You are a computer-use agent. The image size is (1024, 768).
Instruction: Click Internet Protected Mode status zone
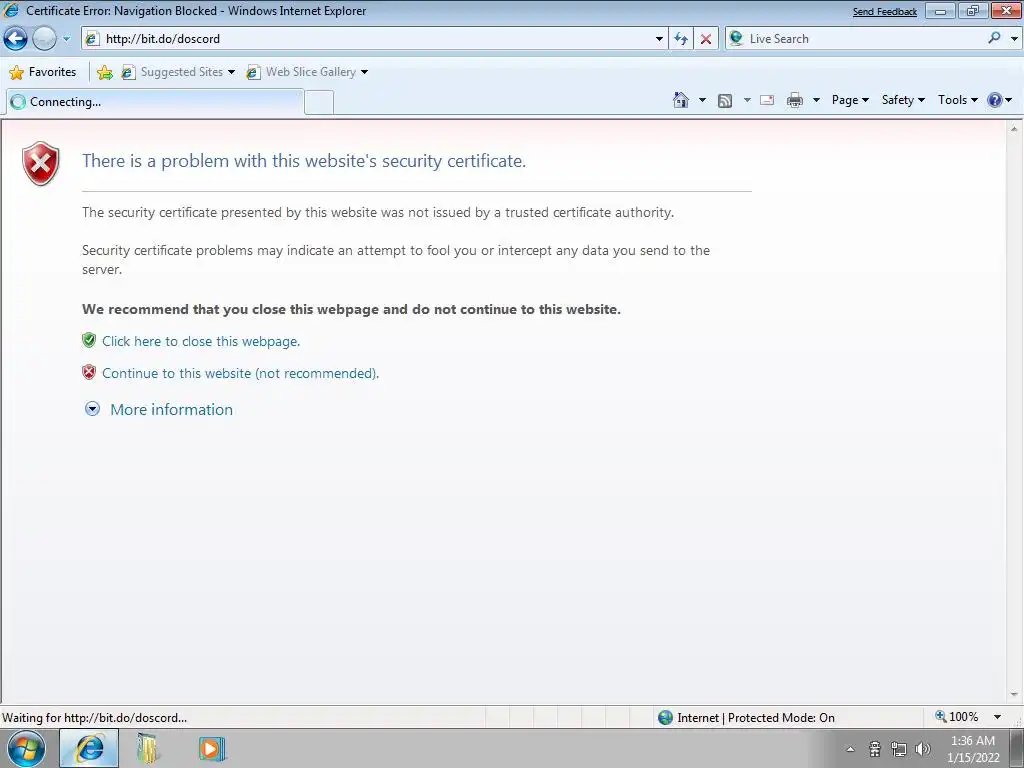click(746, 718)
